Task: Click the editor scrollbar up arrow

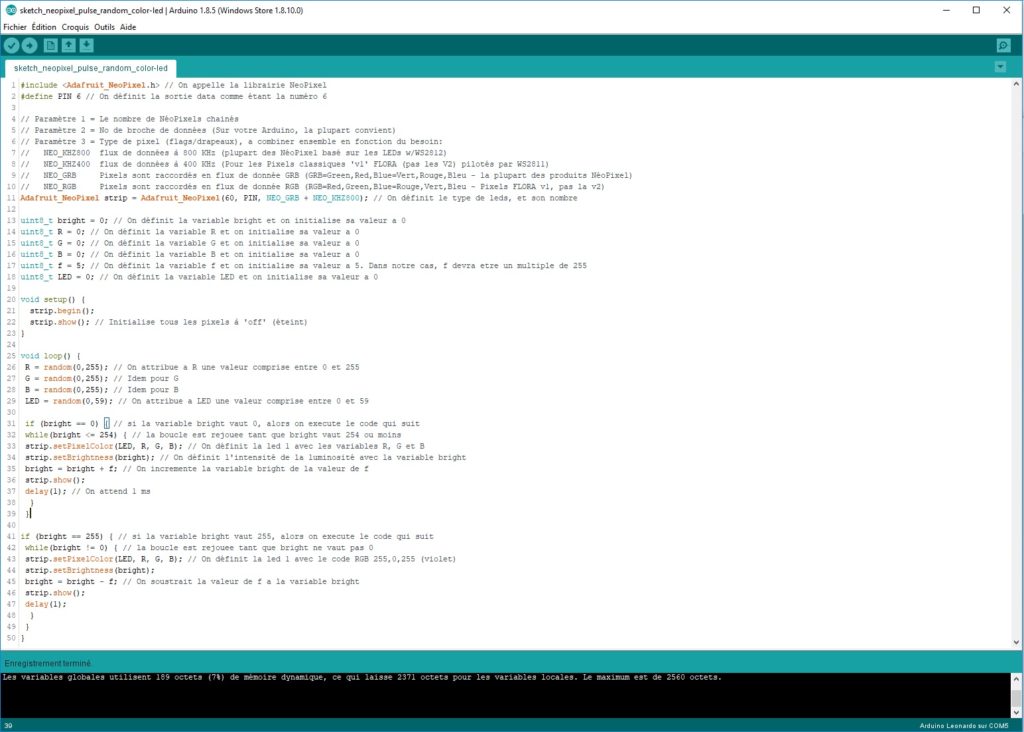Action: (1016, 84)
